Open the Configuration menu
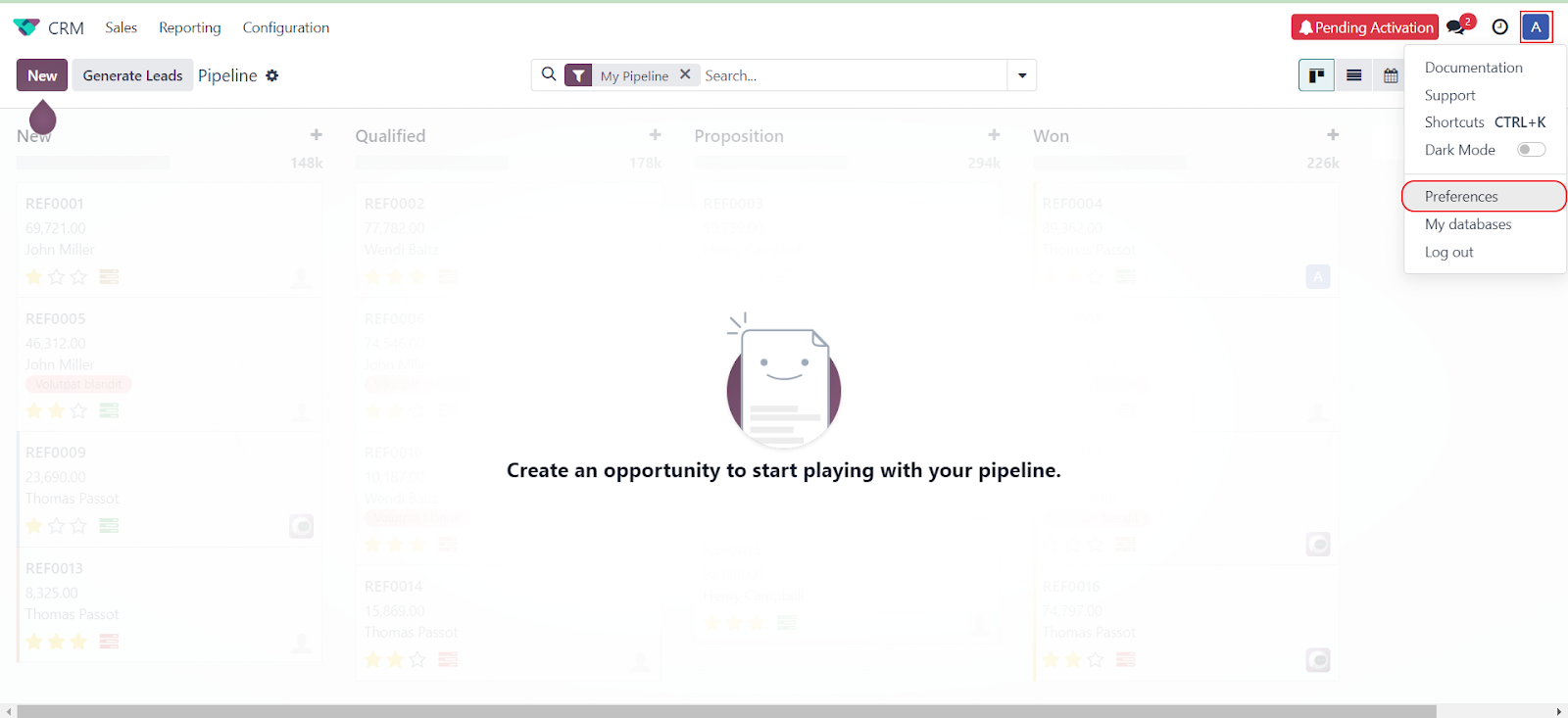This screenshot has width=1568, height=718. (x=286, y=27)
